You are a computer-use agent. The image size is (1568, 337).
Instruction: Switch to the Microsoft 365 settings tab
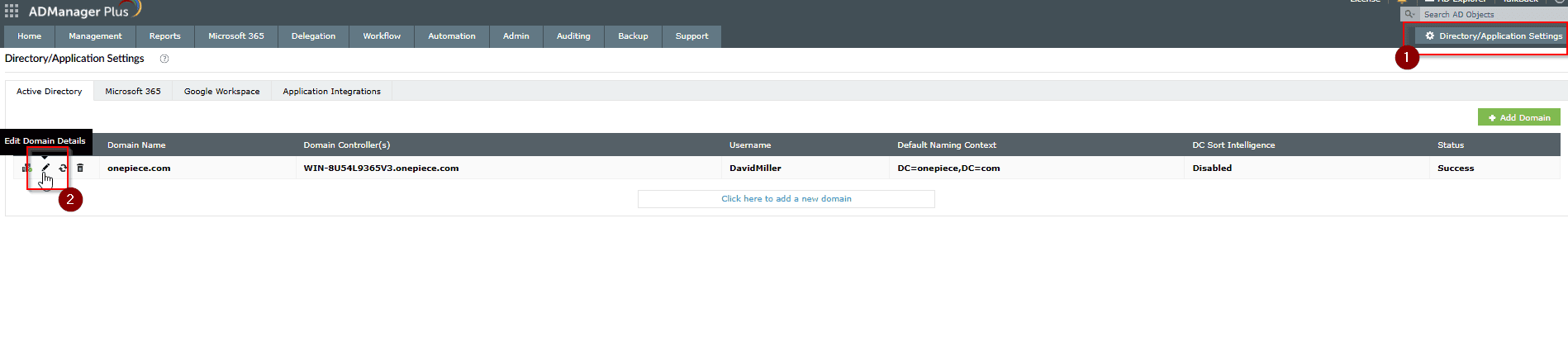pos(133,92)
